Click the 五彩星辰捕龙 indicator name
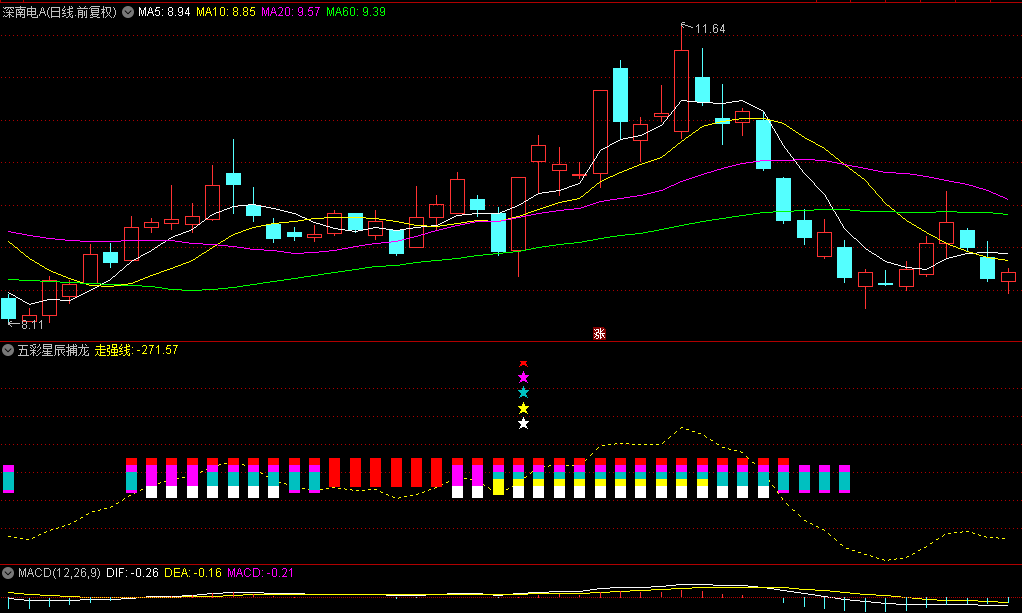Screen dimensions: 1022x613 (53, 350)
